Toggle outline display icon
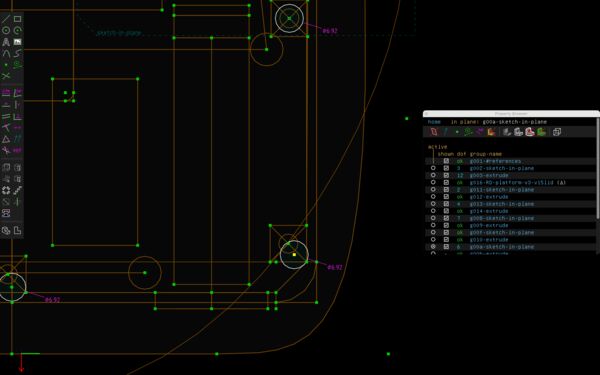This screenshot has height=375, width=600. tap(530, 132)
